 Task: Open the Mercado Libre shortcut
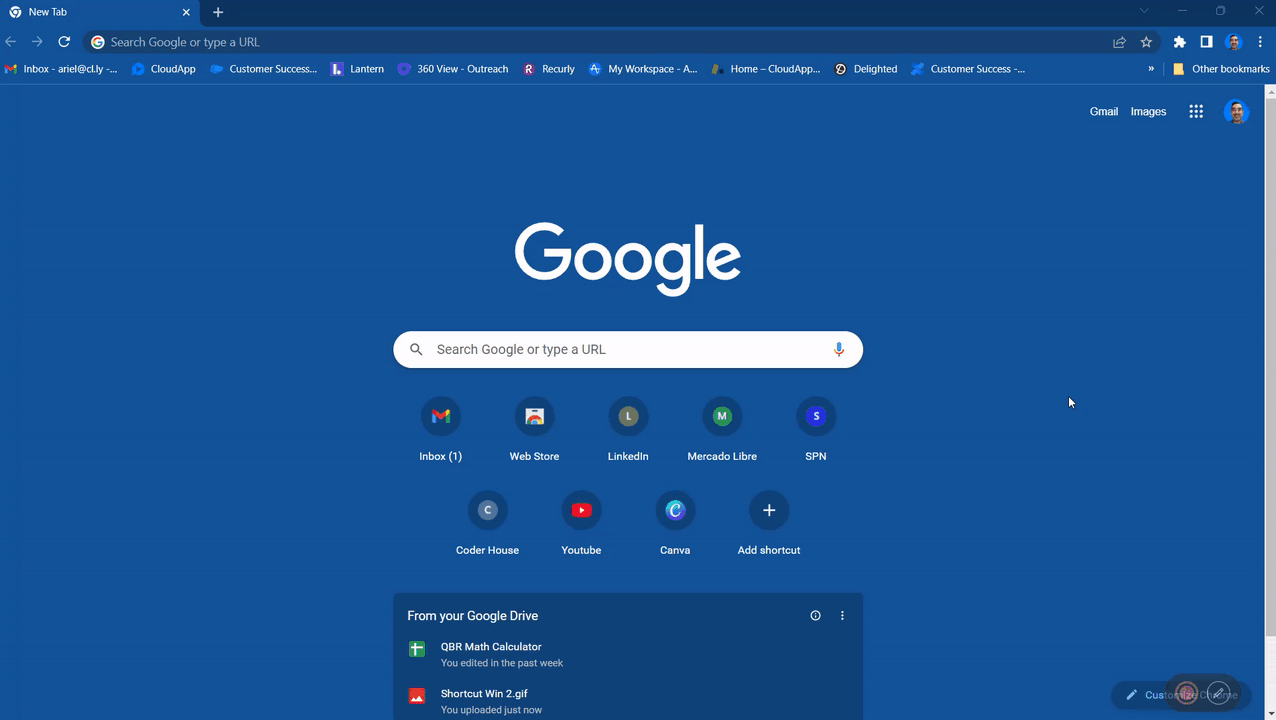click(x=722, y=430)
